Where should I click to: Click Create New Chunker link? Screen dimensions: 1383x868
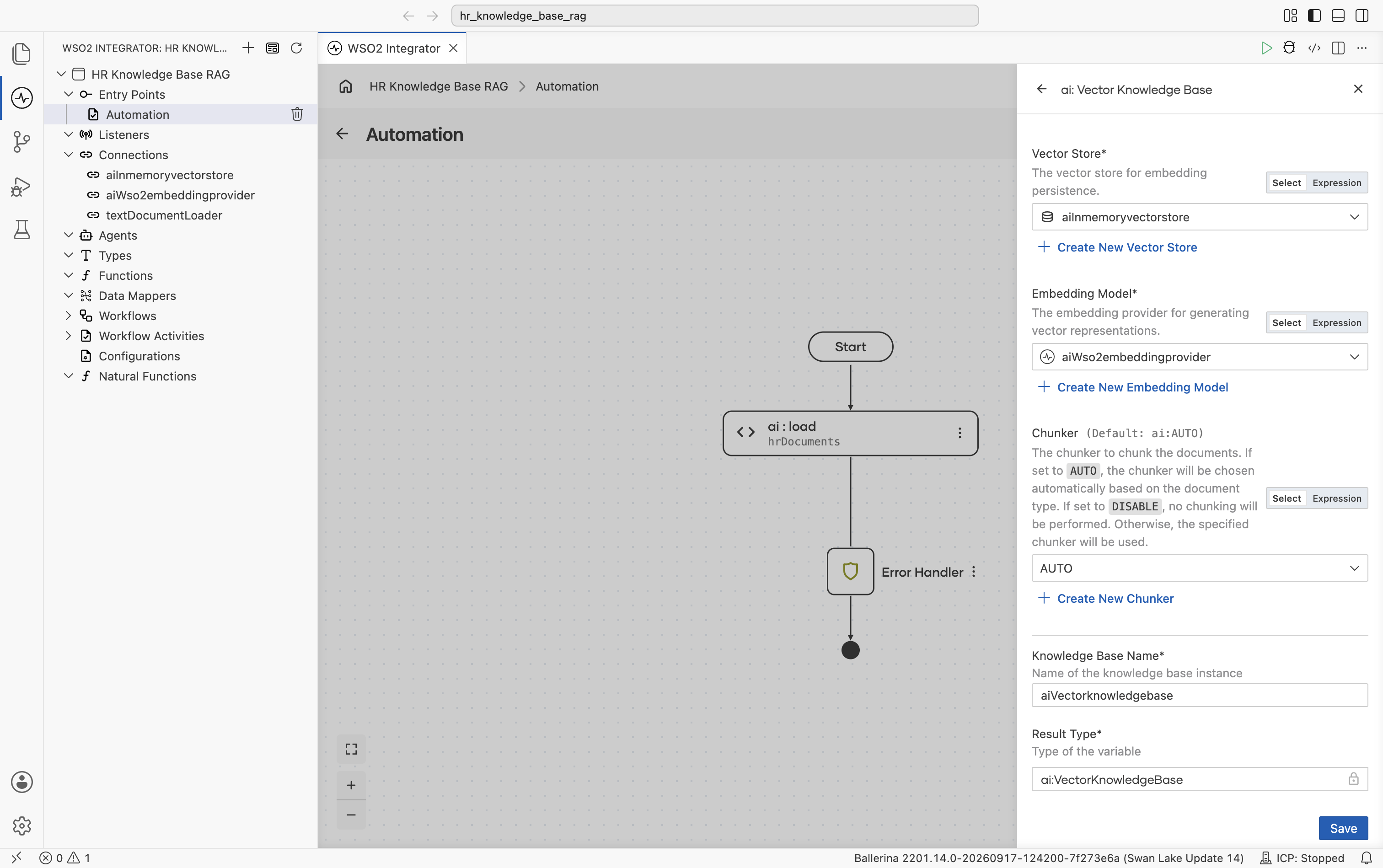pos(1106,599)
